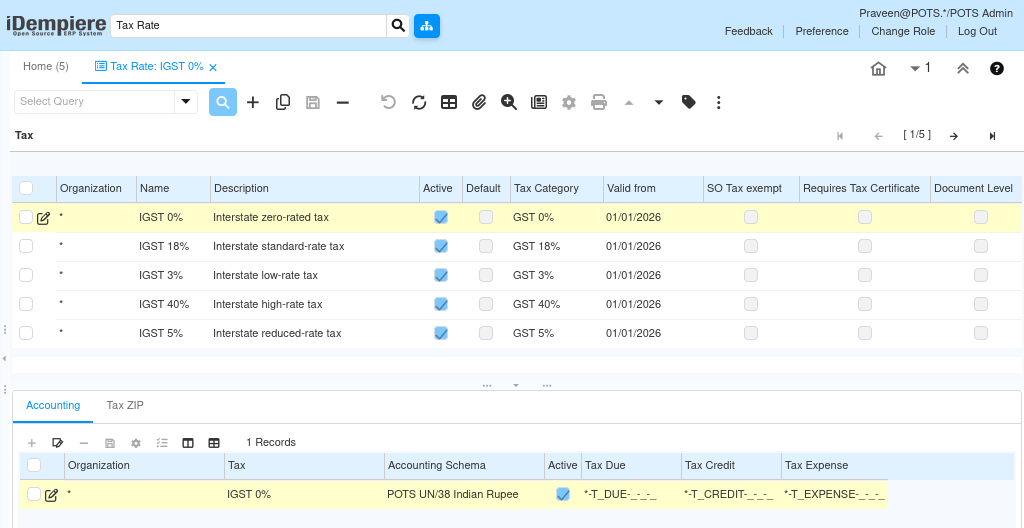Click the Find Record toolbar icon
This screenshot has width=1024, height=528.
coord(223,102)
